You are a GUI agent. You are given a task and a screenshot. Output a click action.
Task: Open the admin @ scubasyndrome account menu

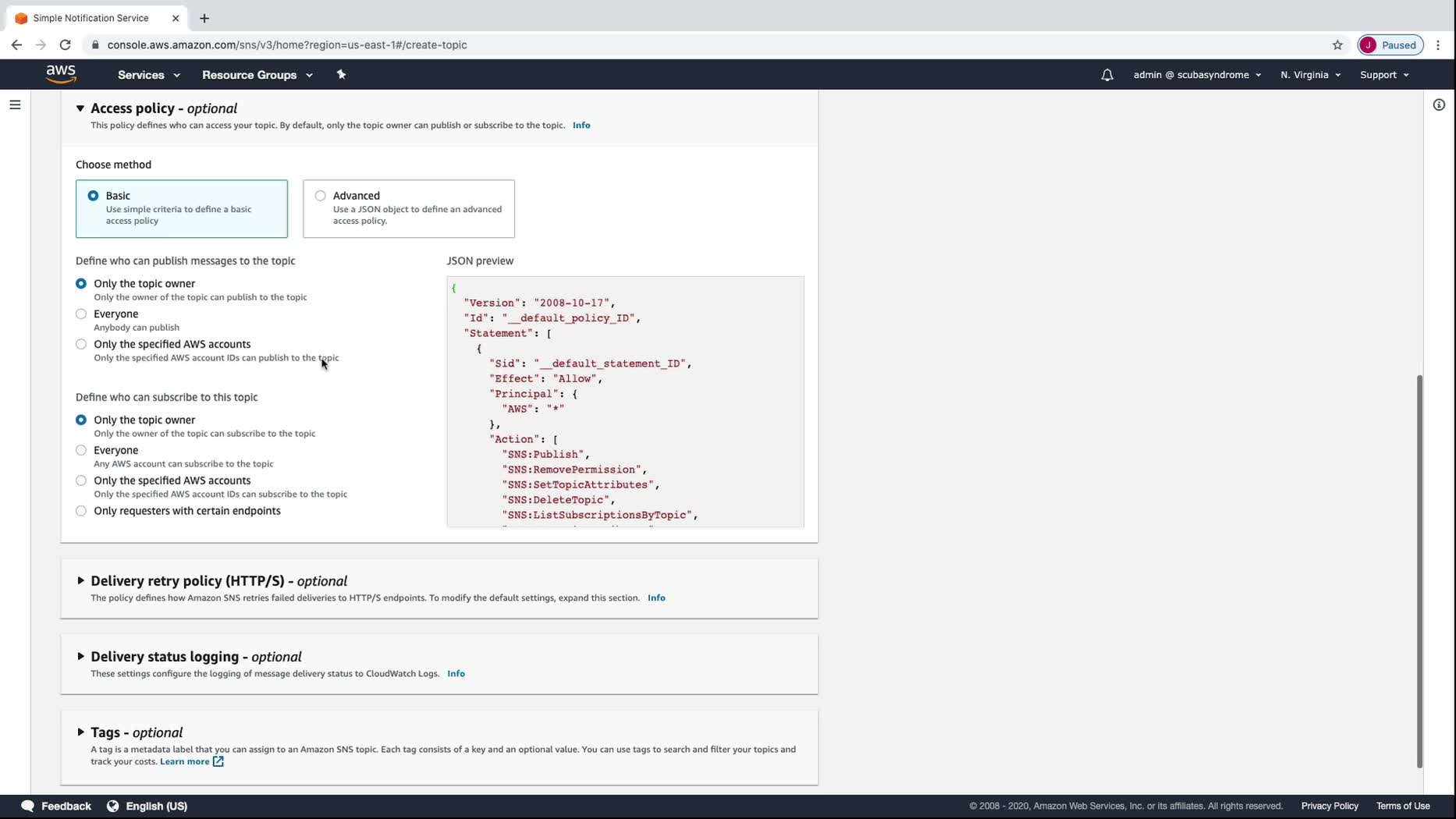tap(1197, 75)
